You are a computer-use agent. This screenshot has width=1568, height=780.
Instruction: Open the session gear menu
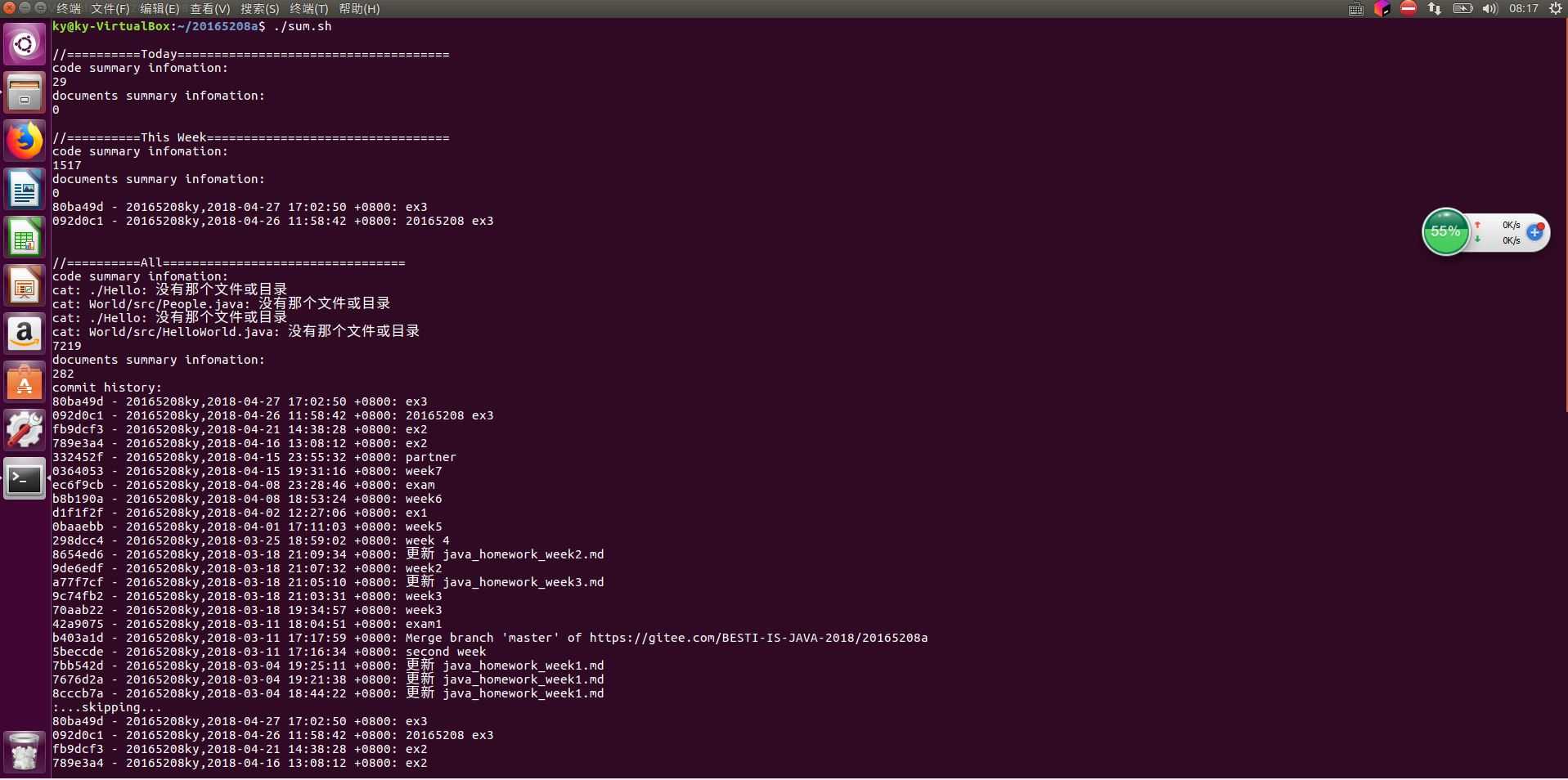tap(1555, 9)
